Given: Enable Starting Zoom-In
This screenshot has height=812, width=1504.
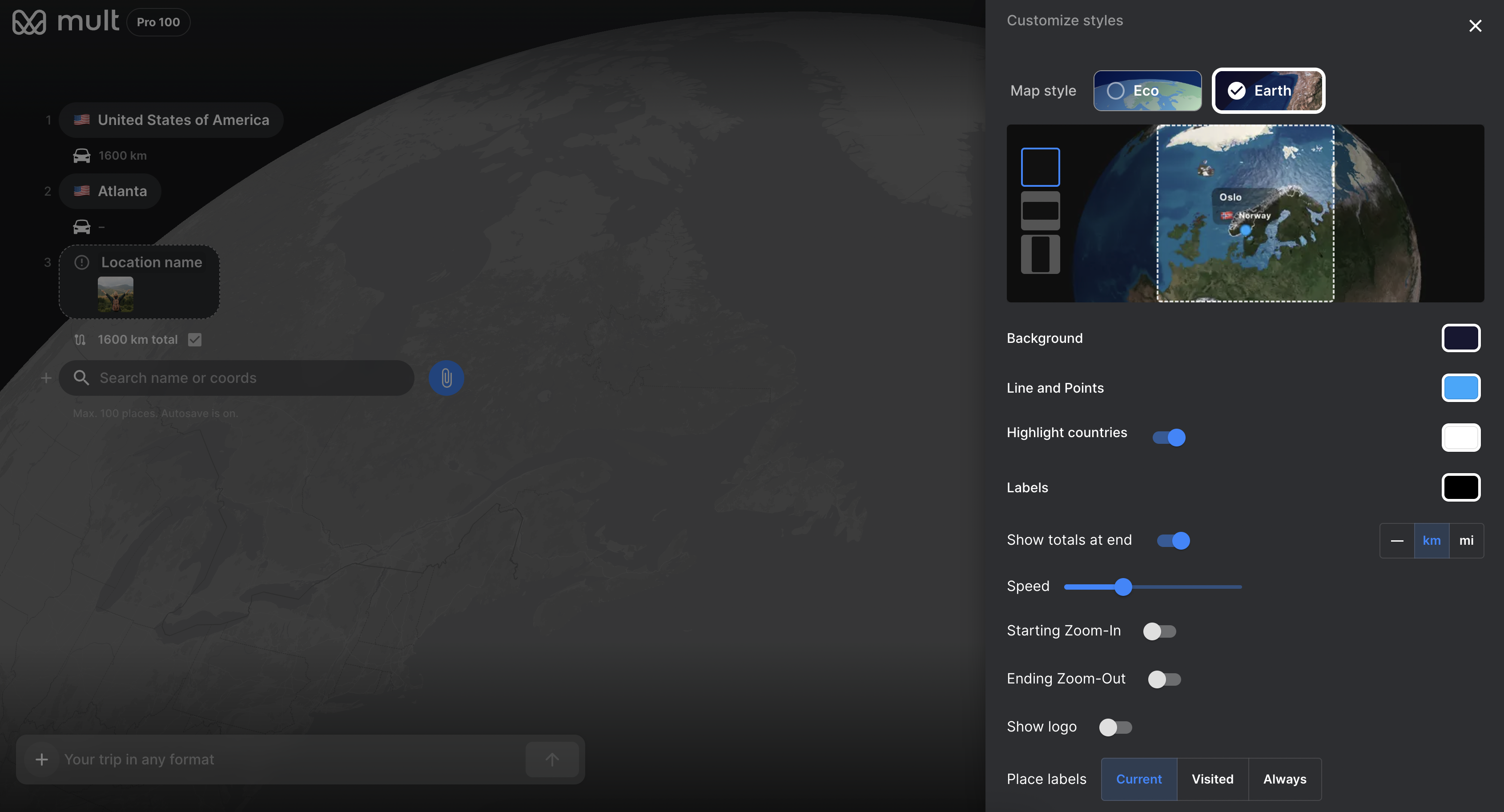Looking at the screenshot, I should (1159, 631).
